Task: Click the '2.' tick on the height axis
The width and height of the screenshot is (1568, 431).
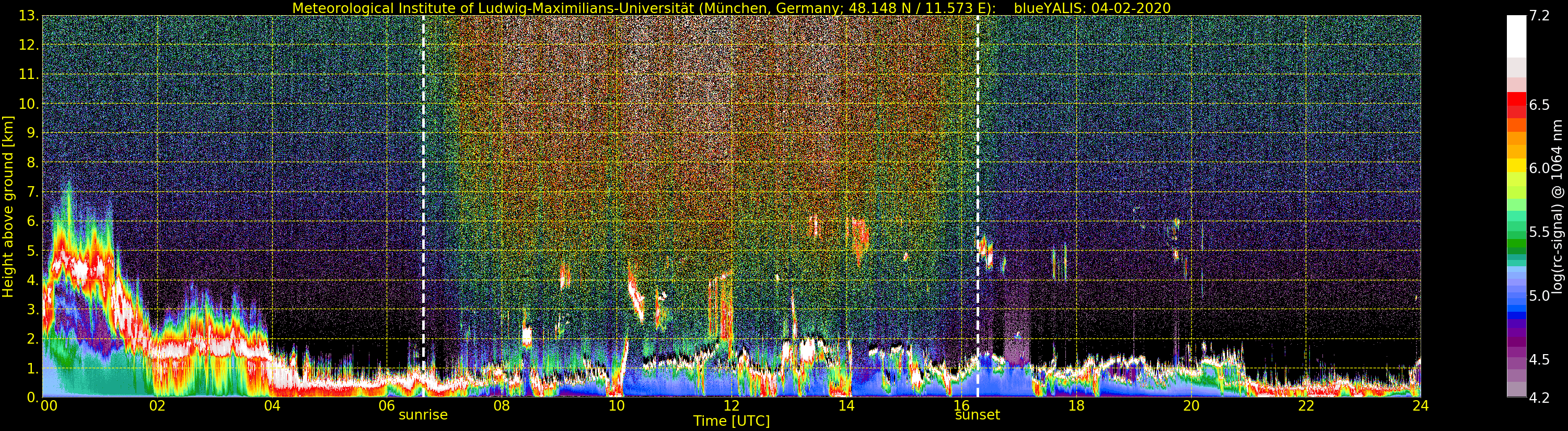Action: pos(33,338)
